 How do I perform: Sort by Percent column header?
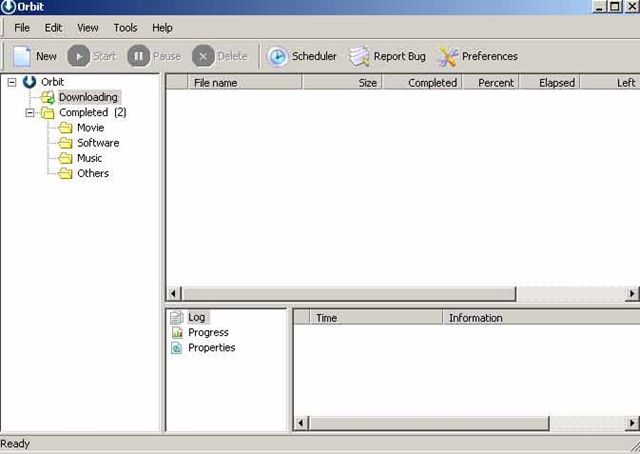pyautogui.click(x=491, y=83)
